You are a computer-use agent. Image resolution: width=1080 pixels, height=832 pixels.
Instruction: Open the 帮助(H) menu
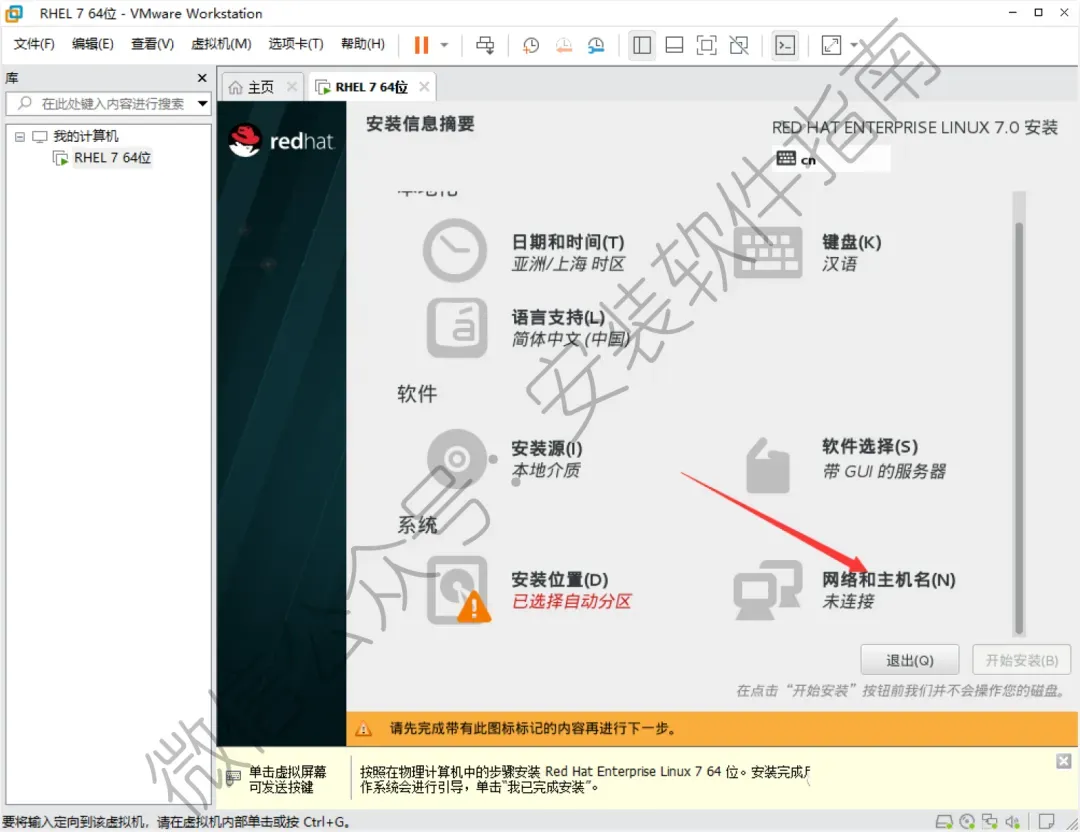tap(363, 44)
